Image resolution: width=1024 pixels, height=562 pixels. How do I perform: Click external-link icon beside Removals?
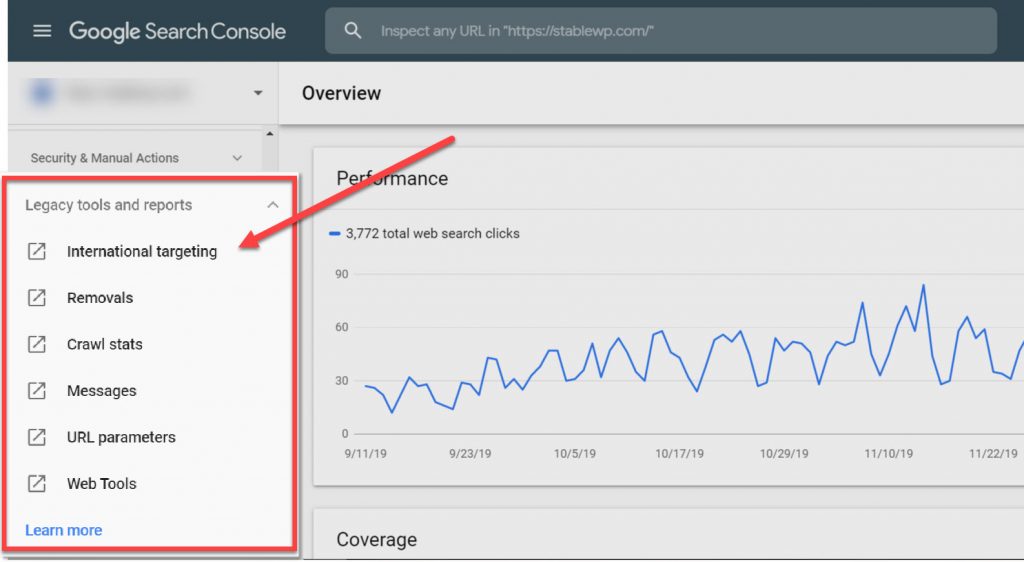click(37, 298)
